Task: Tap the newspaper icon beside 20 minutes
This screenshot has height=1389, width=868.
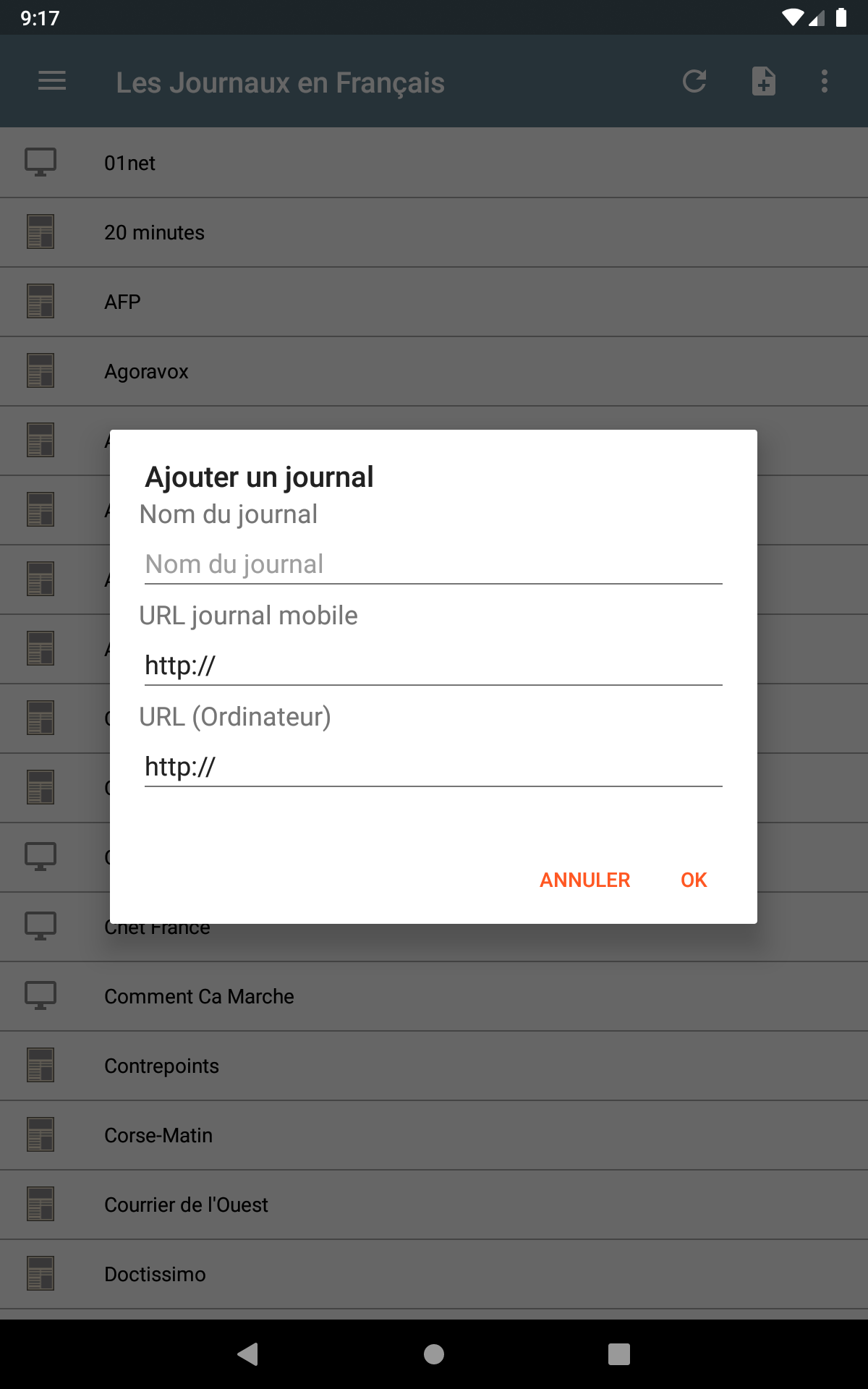Action: point(41,232)
